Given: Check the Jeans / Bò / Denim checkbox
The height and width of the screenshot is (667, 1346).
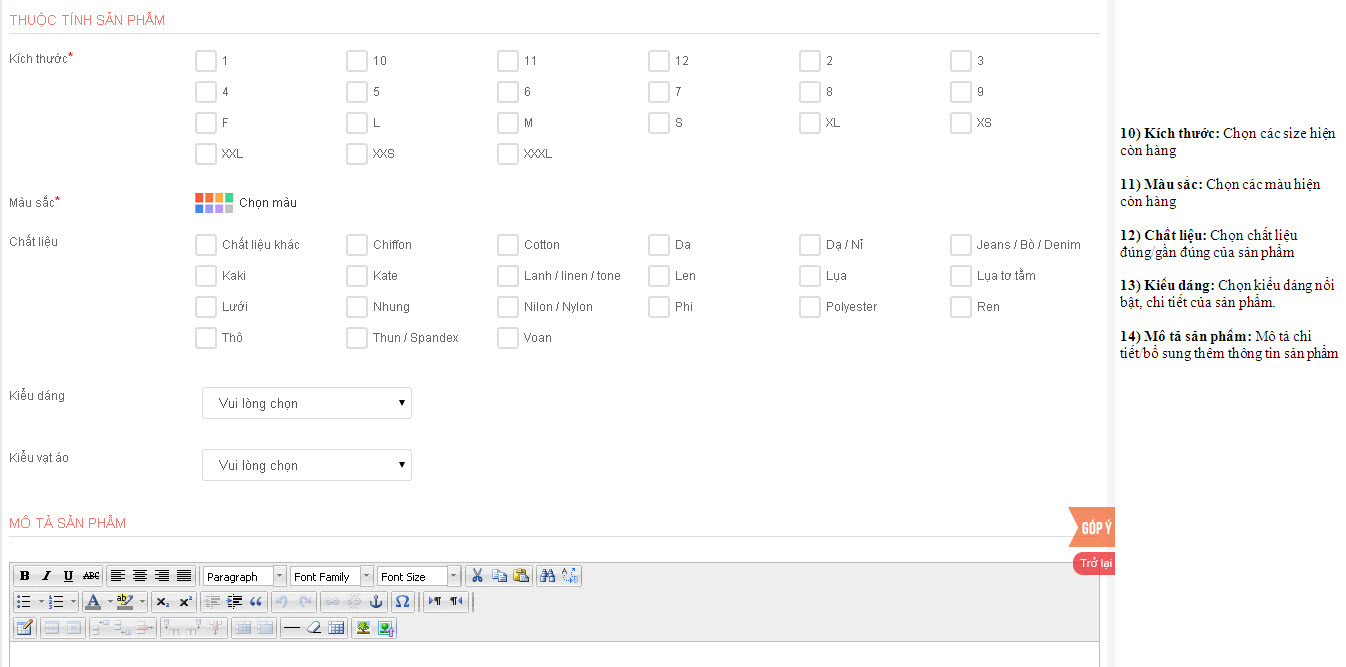Looking at the screenshot, I should point(960,245).
